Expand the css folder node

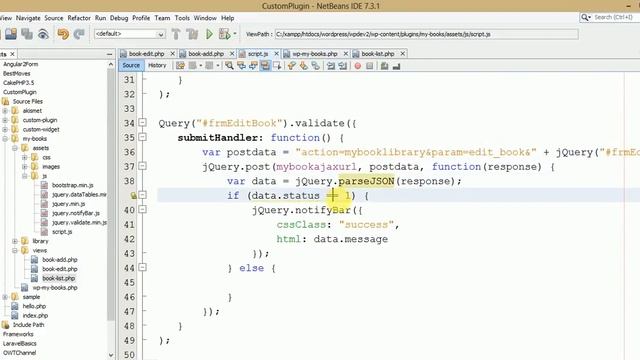24,157
